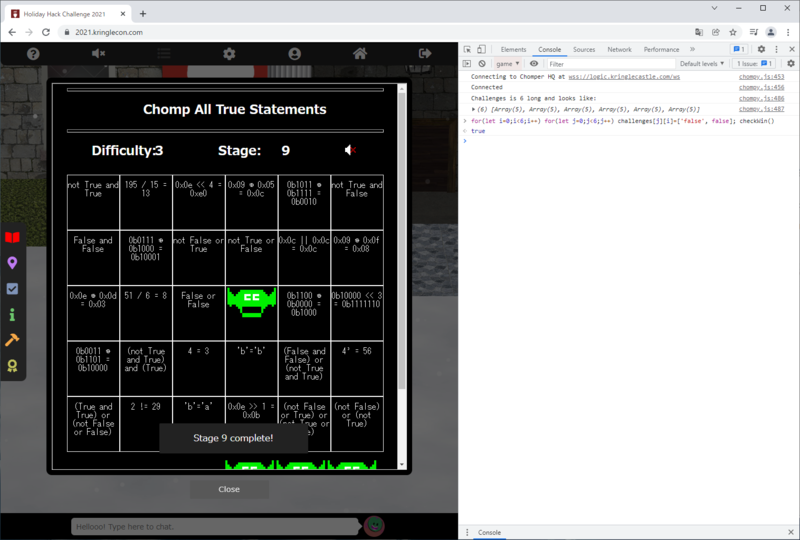Click the home icon in game bar
Screen dimensions: 800x540
pos(360,54)
